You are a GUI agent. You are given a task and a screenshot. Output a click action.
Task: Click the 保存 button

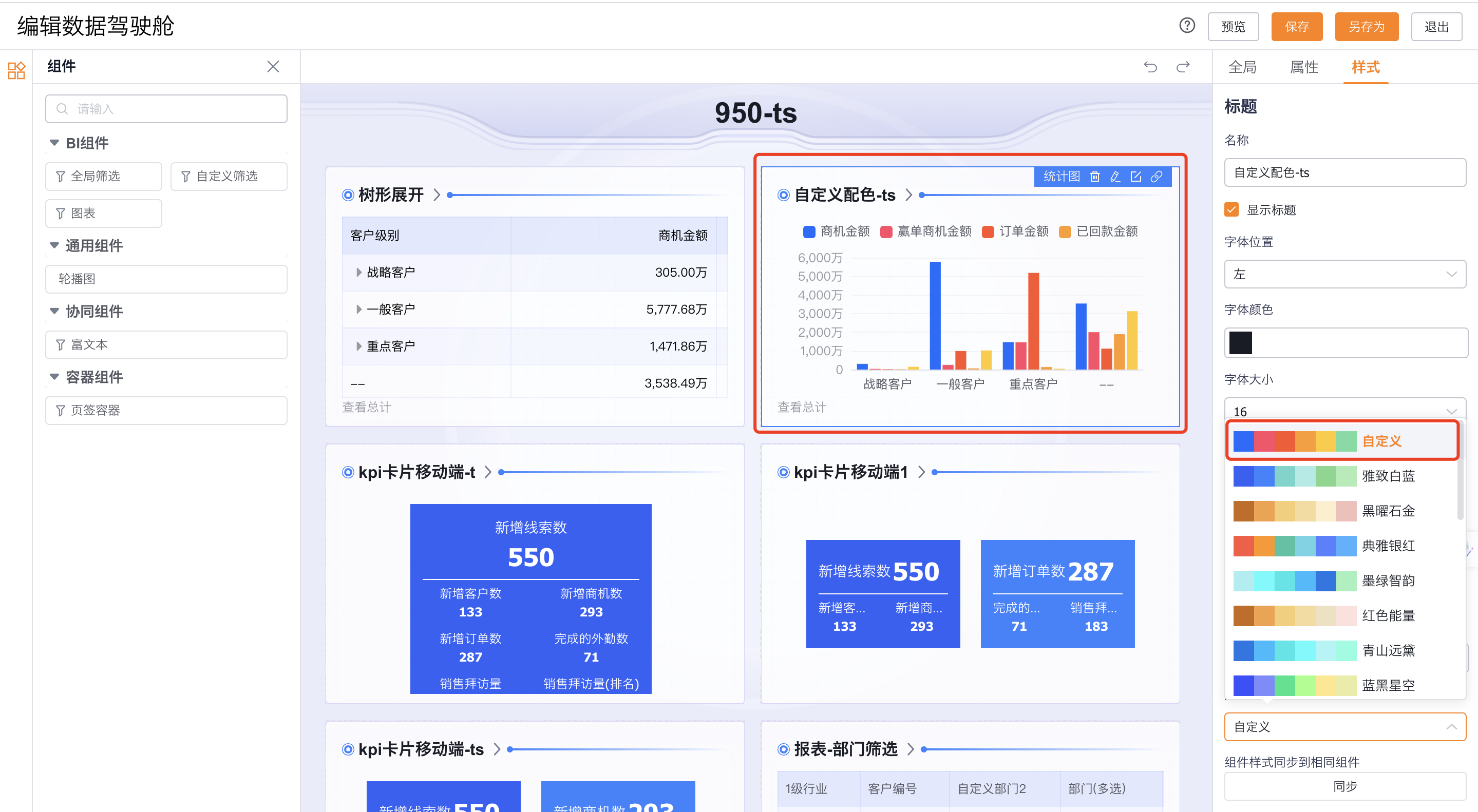1297,26
